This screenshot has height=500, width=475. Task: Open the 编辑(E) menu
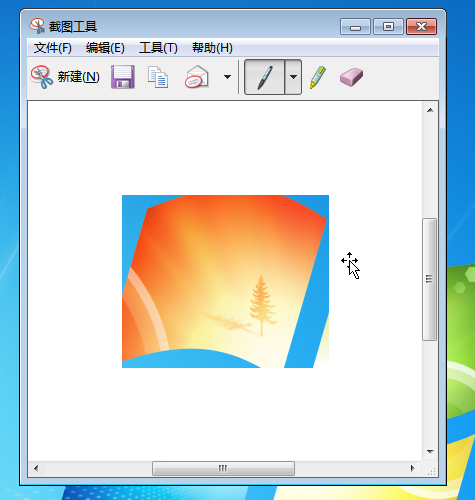tap(105, 48)
